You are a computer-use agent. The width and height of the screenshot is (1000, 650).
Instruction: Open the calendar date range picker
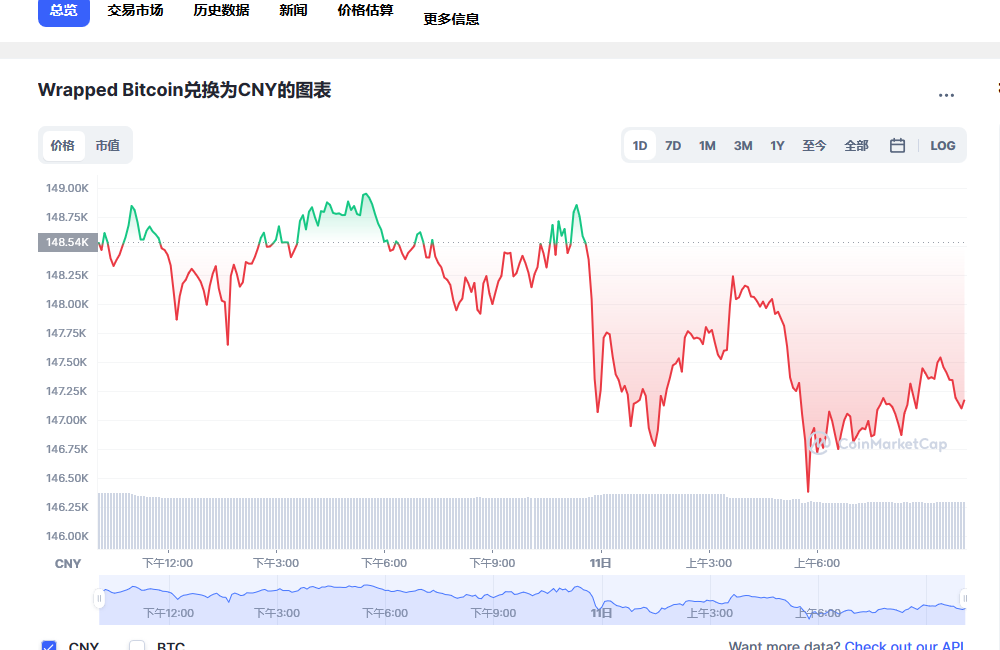897,145
